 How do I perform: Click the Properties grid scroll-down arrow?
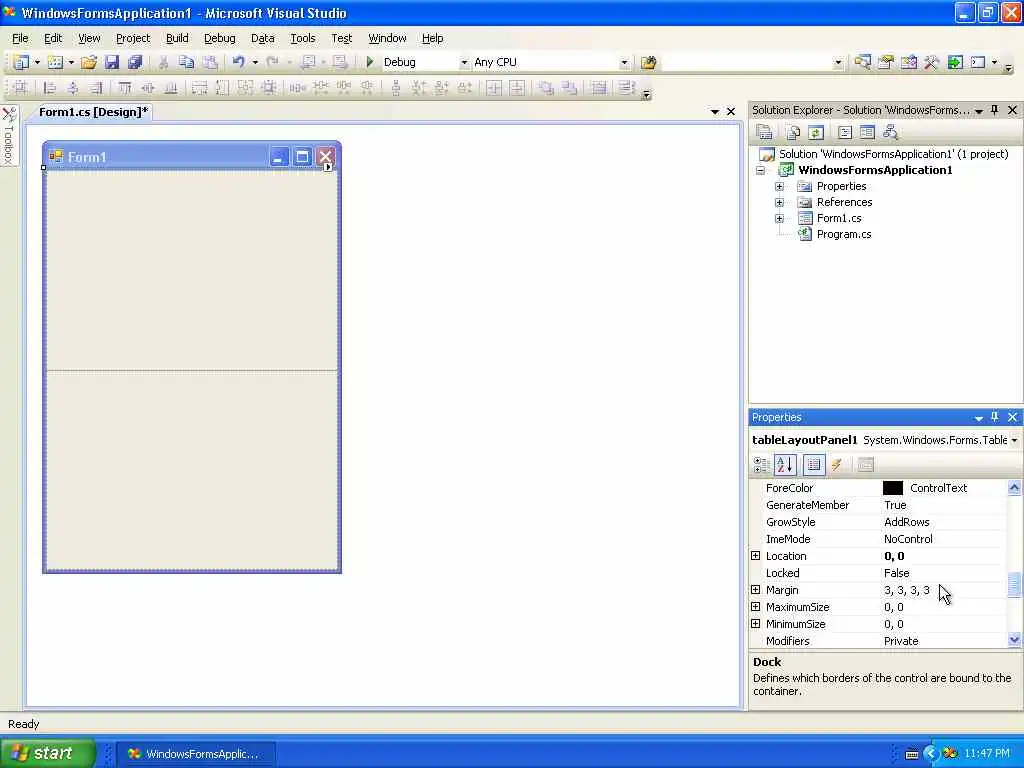[1014, 640]
